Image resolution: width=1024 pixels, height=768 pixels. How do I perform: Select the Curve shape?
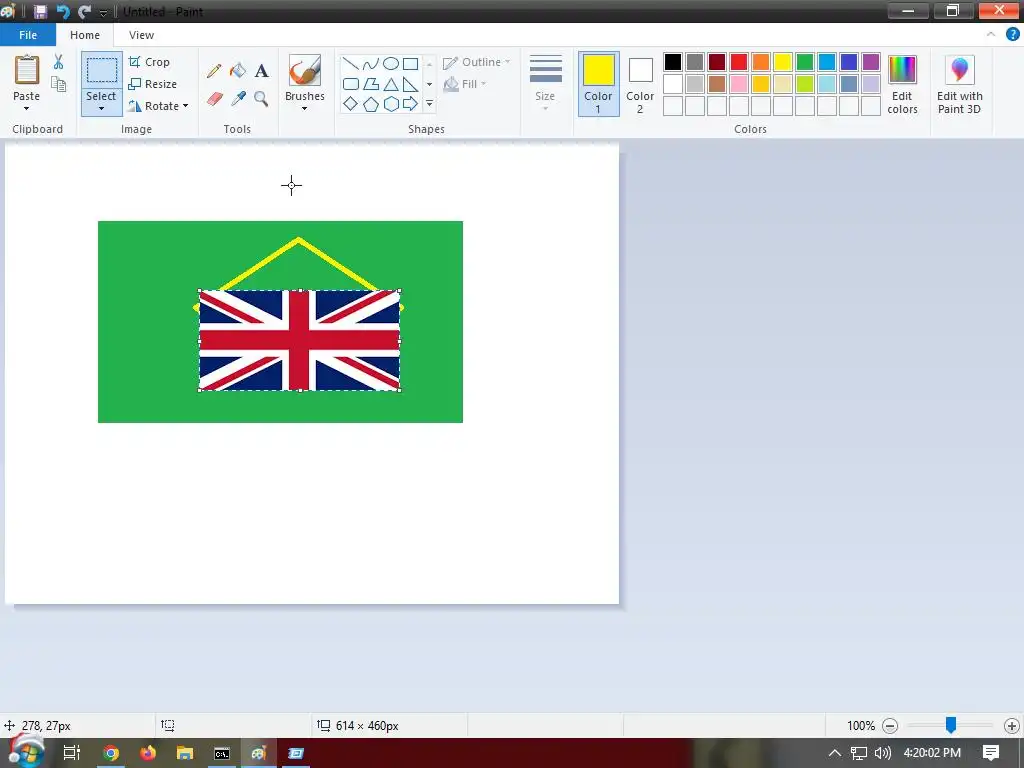point(370,63)
